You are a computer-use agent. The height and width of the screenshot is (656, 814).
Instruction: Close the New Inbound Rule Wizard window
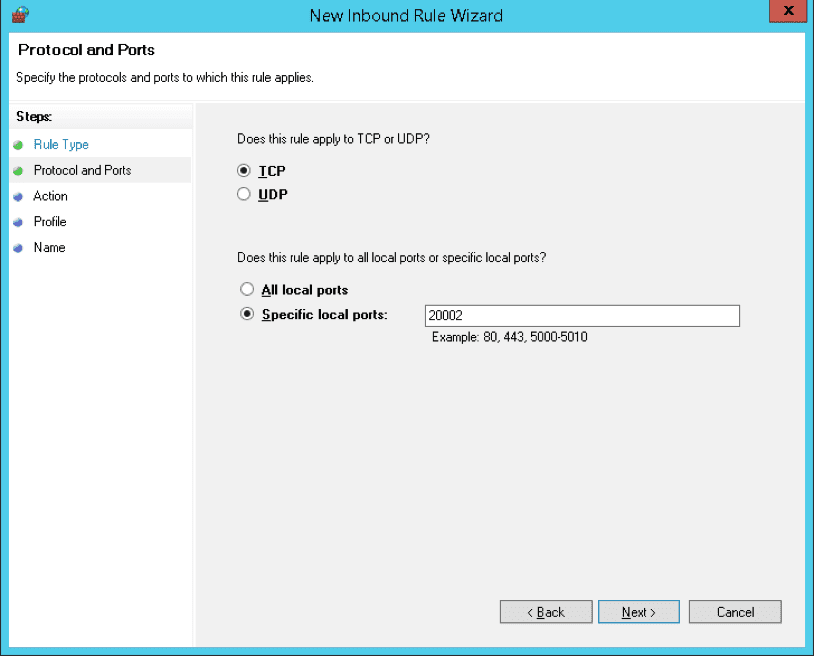point(788,11)
